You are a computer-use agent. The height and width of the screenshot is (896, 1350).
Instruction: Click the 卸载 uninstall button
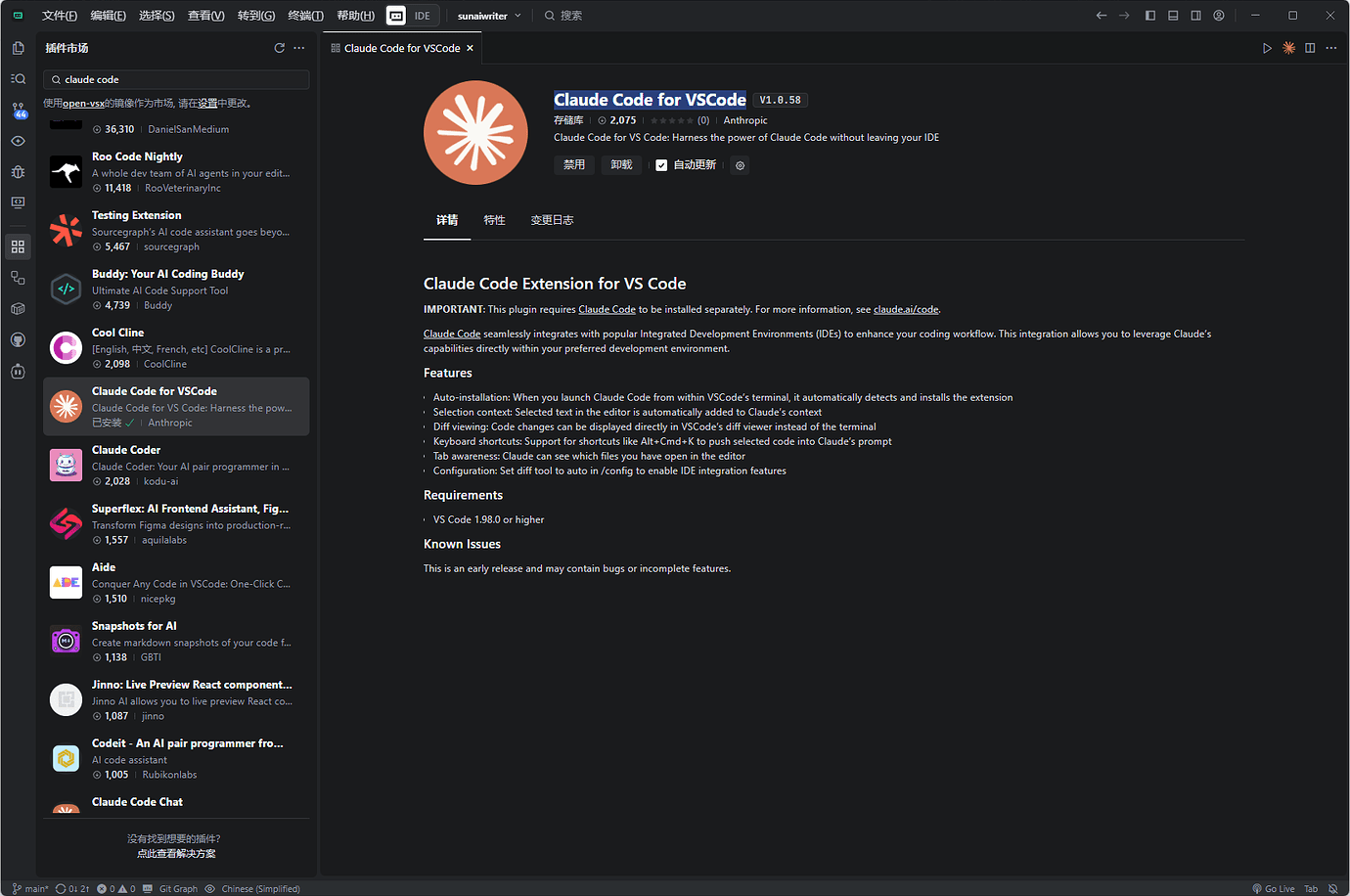coord(621,165)
